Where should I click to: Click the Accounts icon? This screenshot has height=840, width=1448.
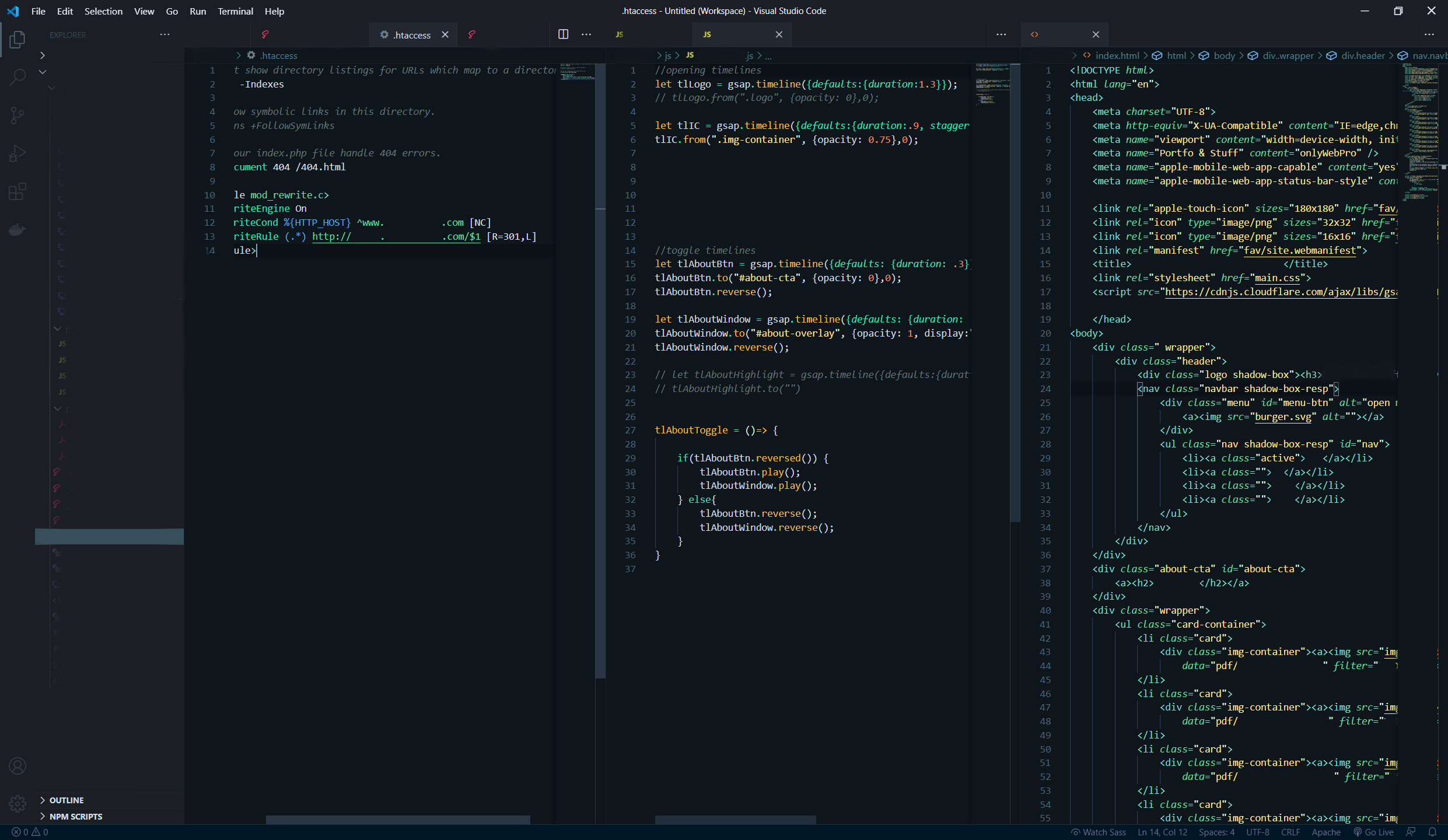tap(18, 766)
